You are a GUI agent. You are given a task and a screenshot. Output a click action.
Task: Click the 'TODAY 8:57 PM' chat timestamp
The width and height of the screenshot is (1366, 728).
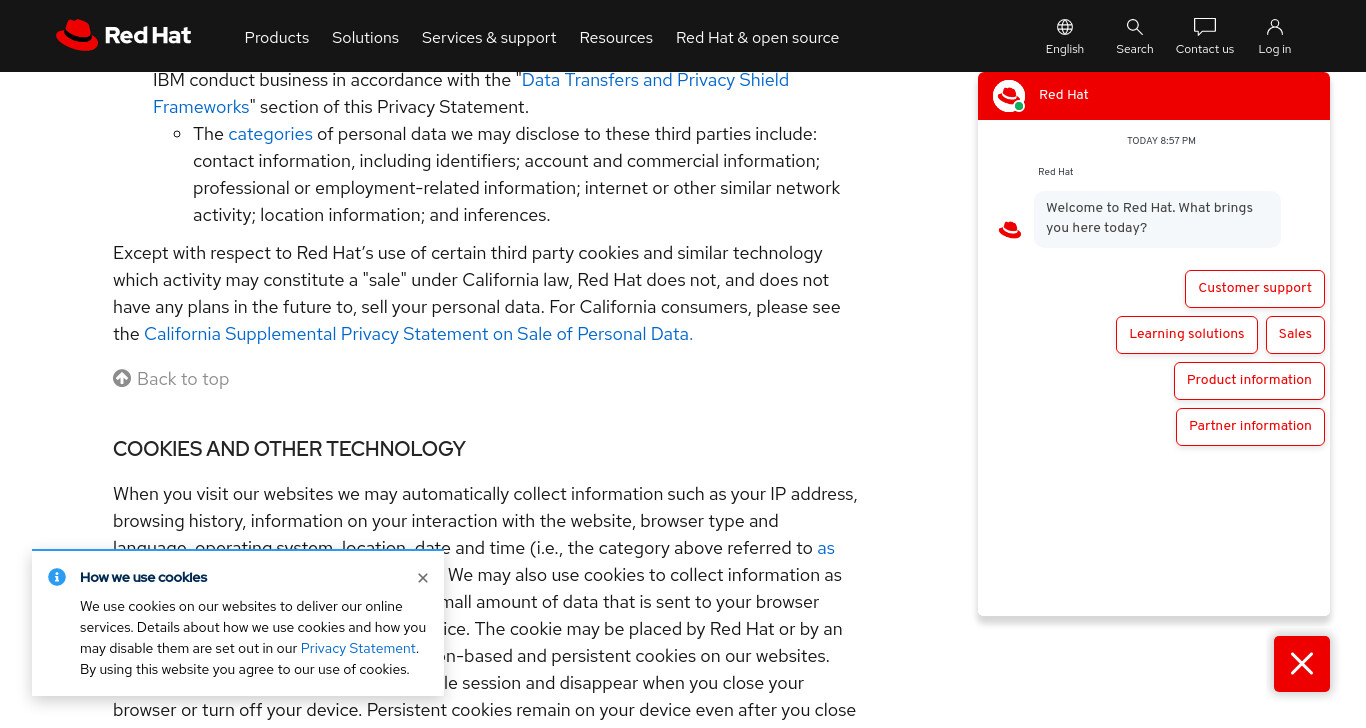click(x=1161, y=141)
